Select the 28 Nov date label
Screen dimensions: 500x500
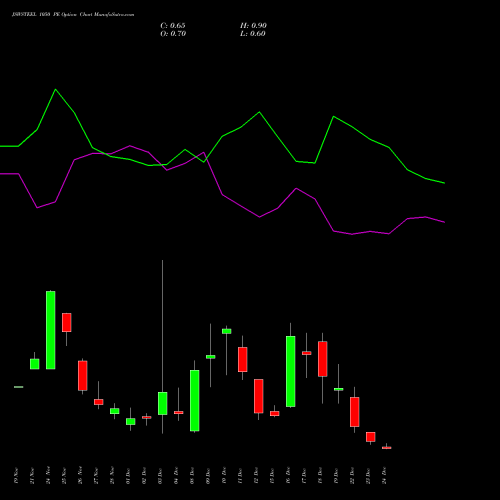[112, 476]
